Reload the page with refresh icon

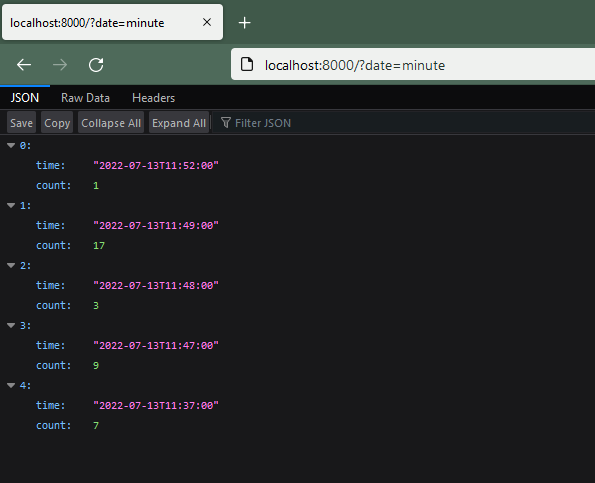[96, 65]
